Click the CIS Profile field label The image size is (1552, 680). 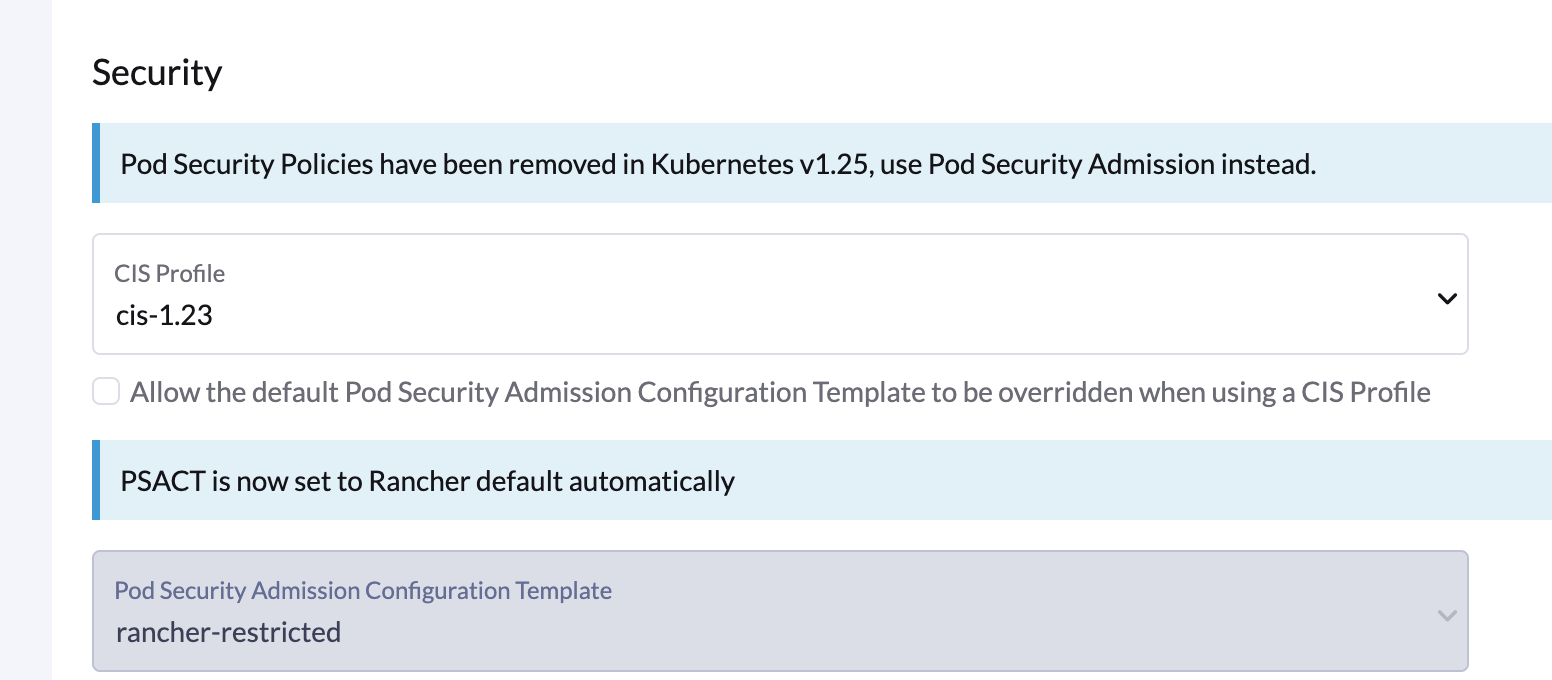click(170, 273)
